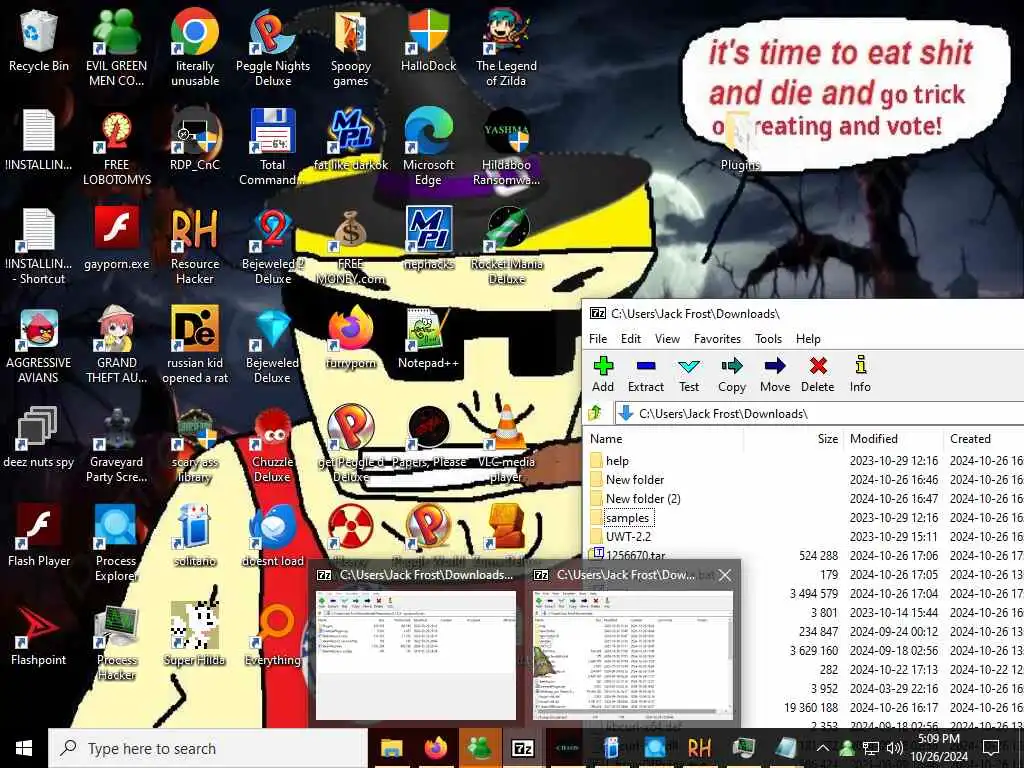Click the Spoopy games folder icon
1024x768 pixels.
(x=351, y=47)
